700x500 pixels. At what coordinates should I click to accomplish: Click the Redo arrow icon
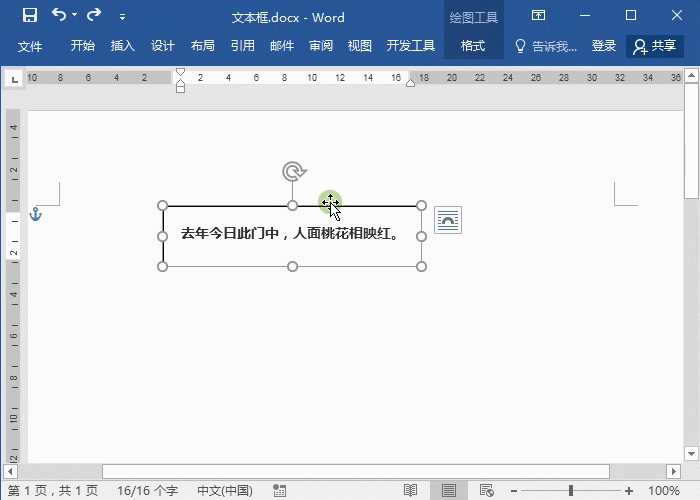tap(94, 15)
